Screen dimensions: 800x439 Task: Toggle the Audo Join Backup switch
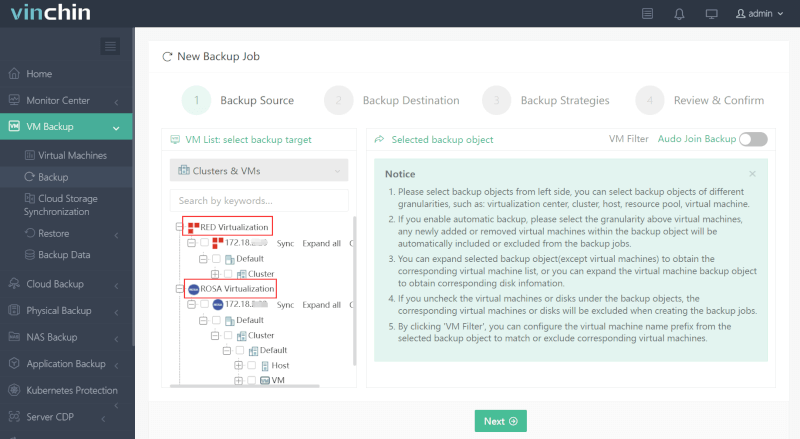click(753, 139)
